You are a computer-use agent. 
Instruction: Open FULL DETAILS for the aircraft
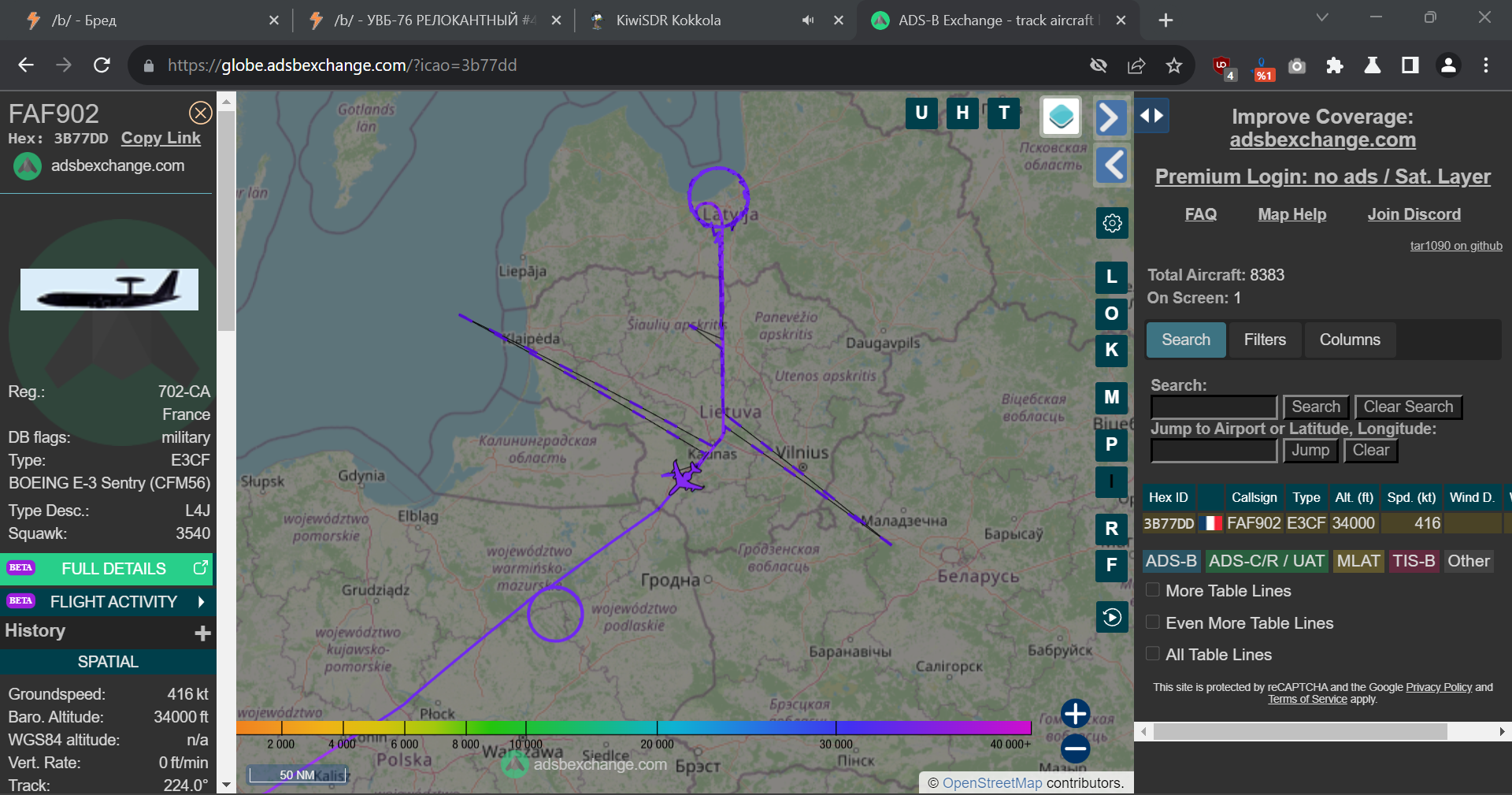click(107, 569)
